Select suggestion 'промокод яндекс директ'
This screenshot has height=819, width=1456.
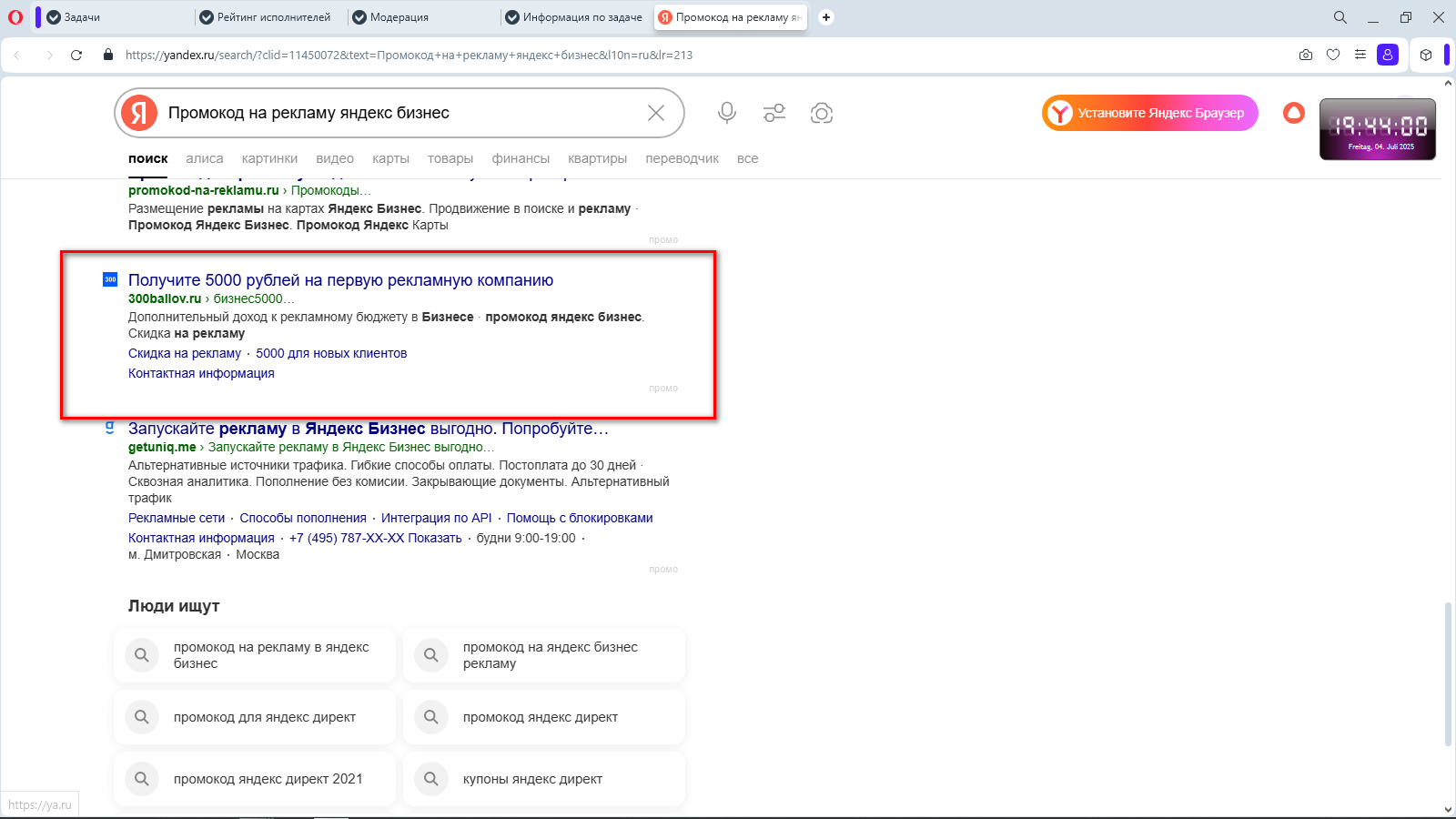point(544,717)
